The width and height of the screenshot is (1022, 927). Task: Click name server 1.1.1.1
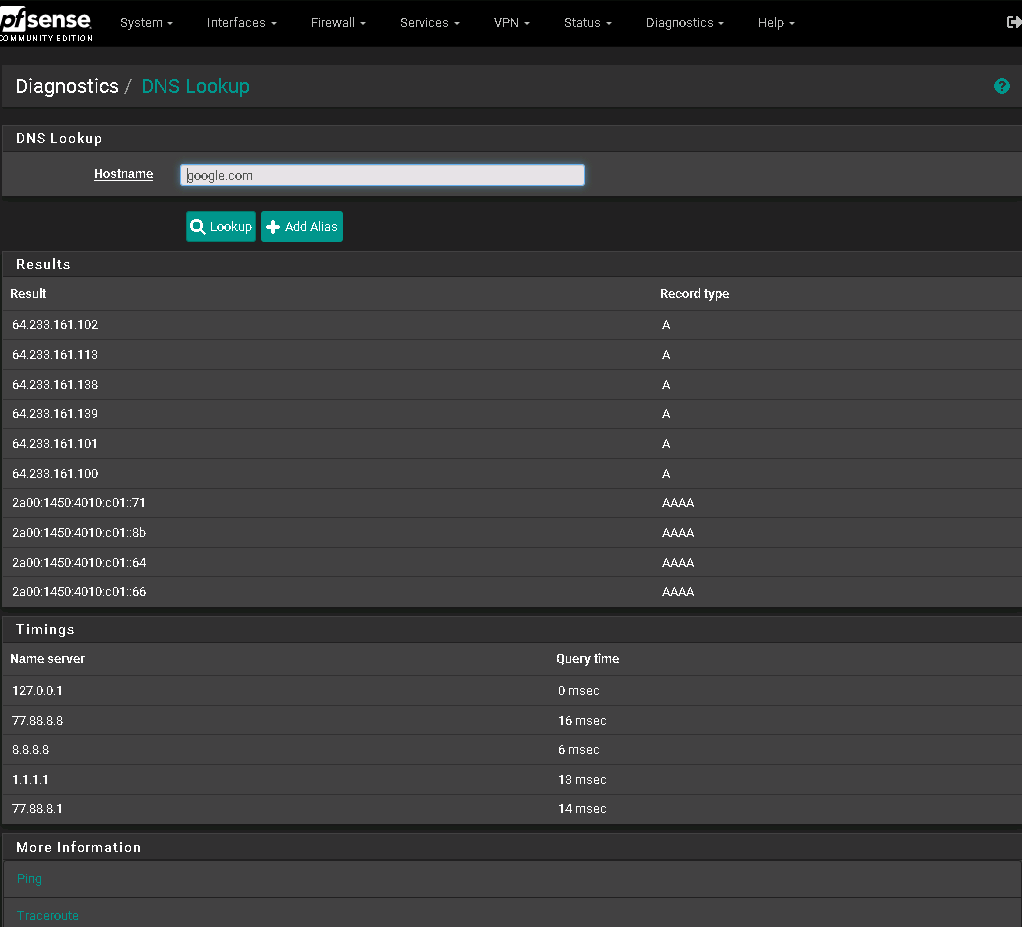pos(30,780)
